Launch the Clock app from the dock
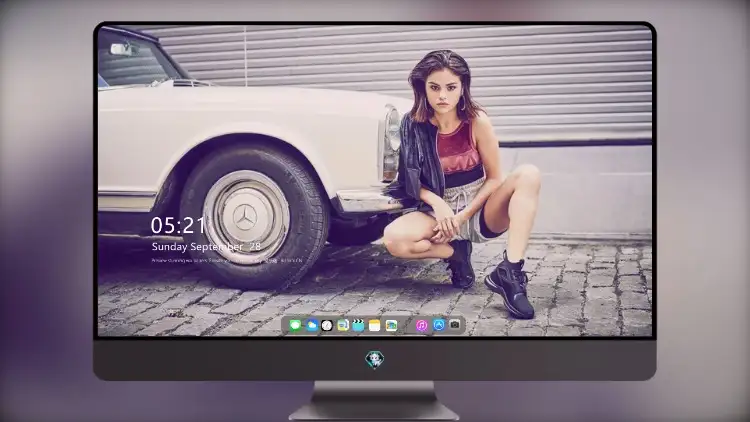This screenshot has width=750, height=422. coord(327,325)
